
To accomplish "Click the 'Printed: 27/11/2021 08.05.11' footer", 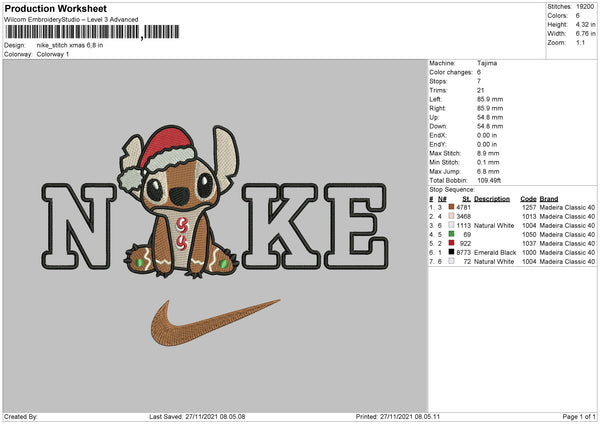I will [398, 416].
